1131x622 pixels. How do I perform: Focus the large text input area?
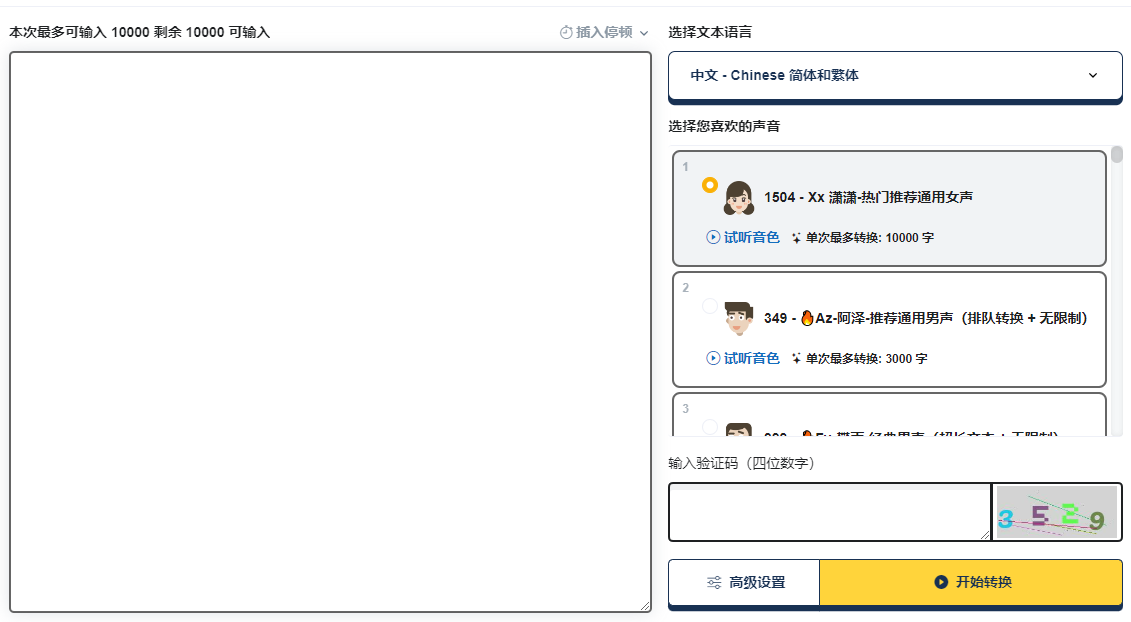tap(330, 330)
